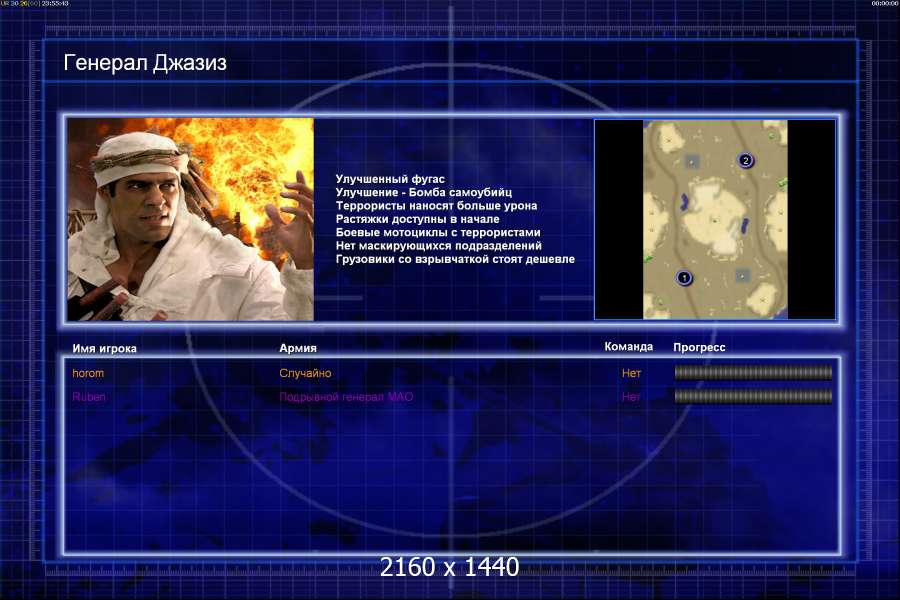Click "Улучшение - Бомба самоубийц" line
Viewport: 900px width, 600px height.
click(424, 192)
